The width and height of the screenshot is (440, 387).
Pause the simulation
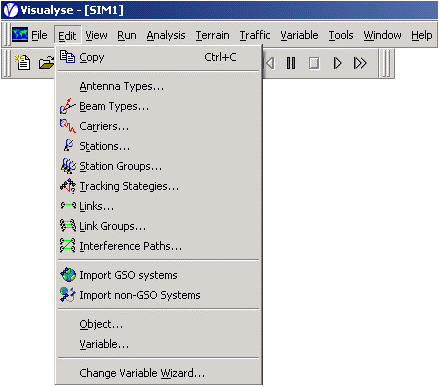(291, 63)
